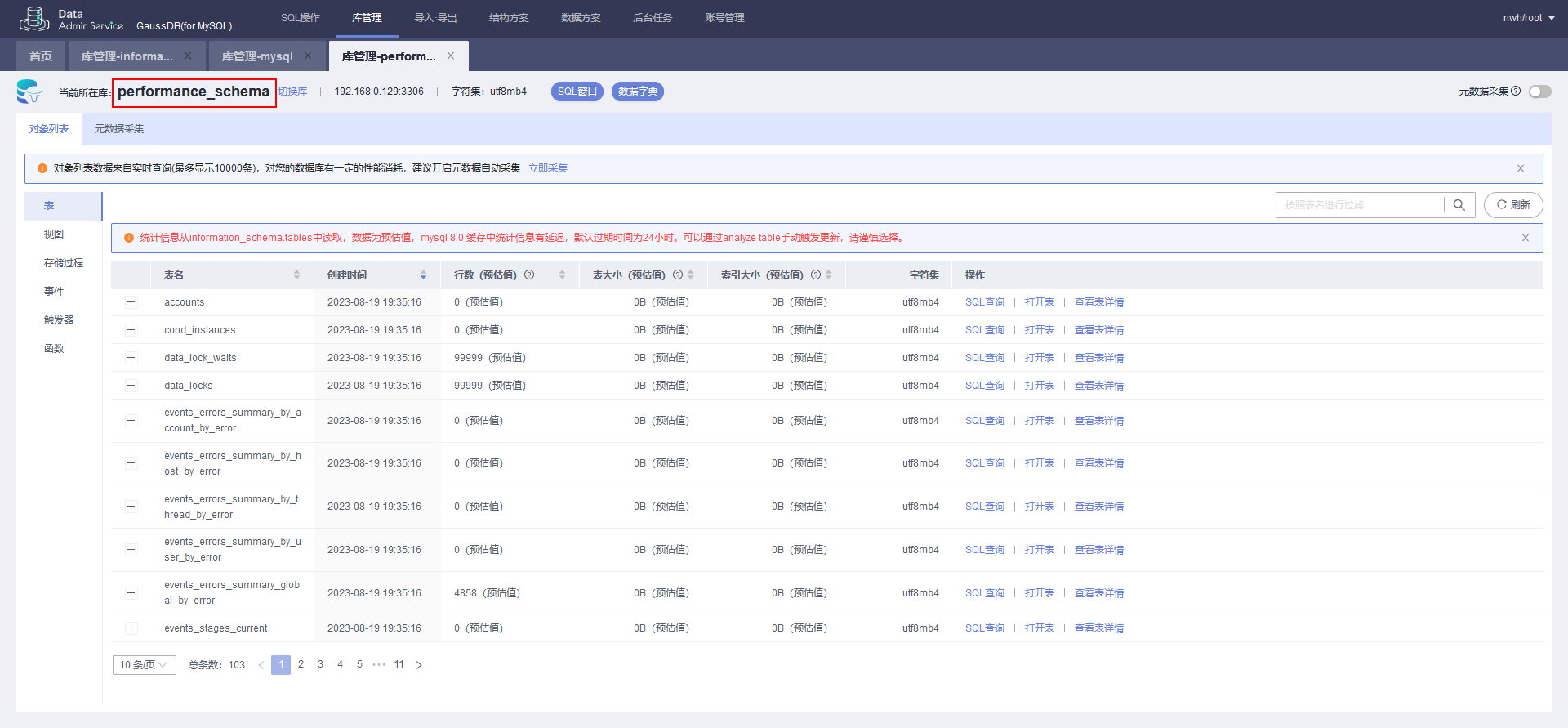Go to previous page arrow in pagination

tap(261, 665)
